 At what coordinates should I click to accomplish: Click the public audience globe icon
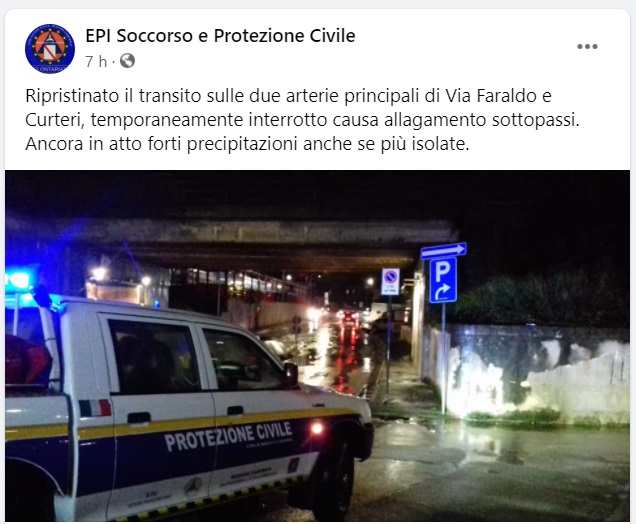point(127,61)
